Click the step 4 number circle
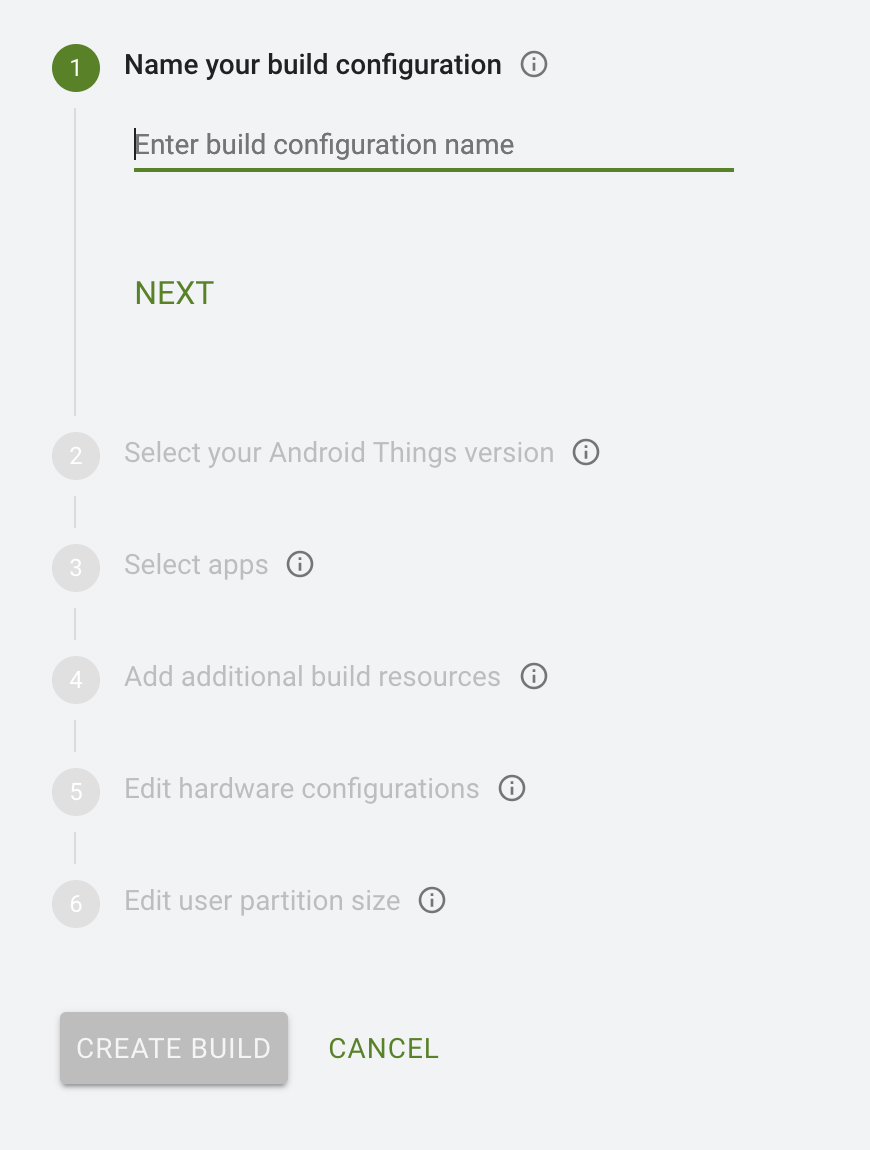The width and height of the screenshot is (870, 1150). point(76,680)
